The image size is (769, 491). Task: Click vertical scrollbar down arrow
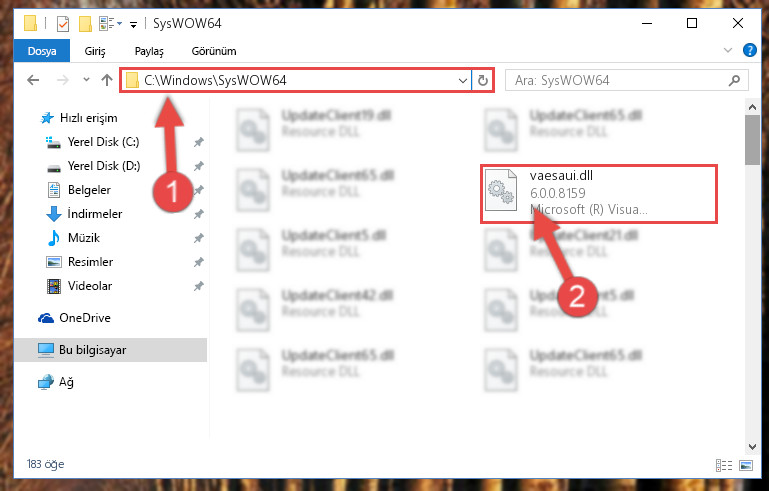[x=752, y=446]
